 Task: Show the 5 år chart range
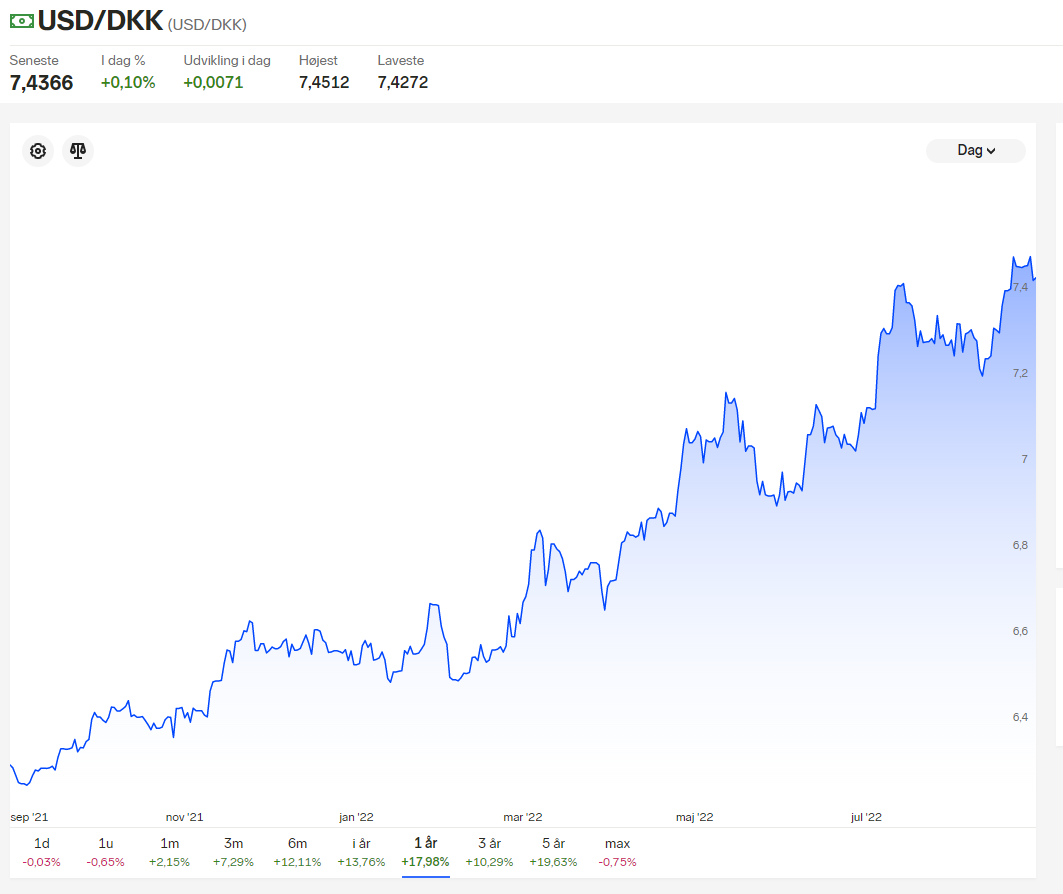coord(553,852)
